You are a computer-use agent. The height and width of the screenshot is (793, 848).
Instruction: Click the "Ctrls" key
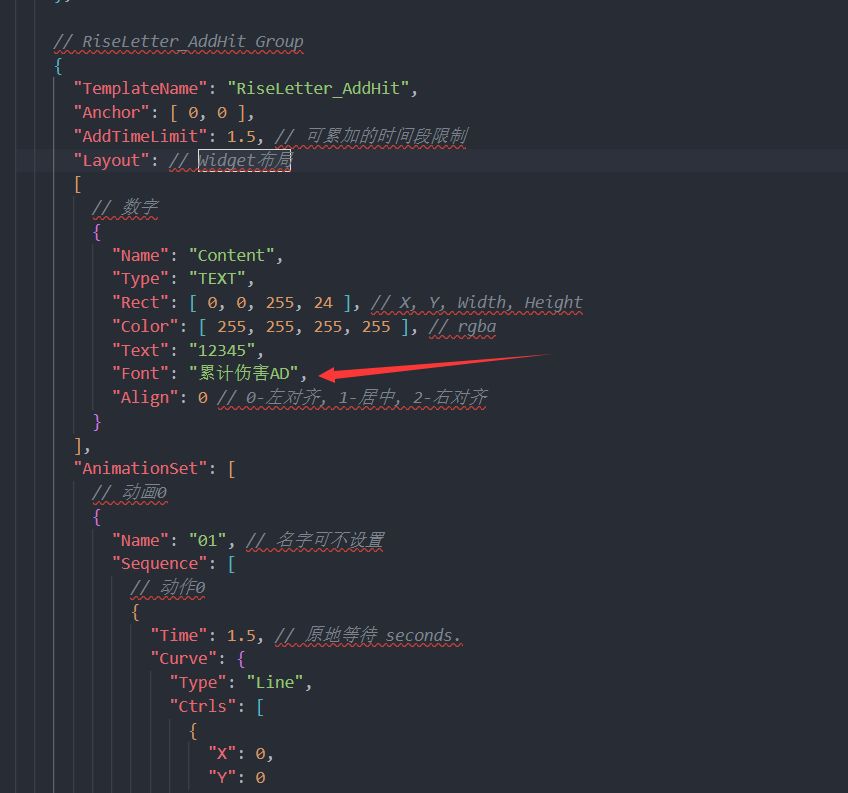(202, 706)
